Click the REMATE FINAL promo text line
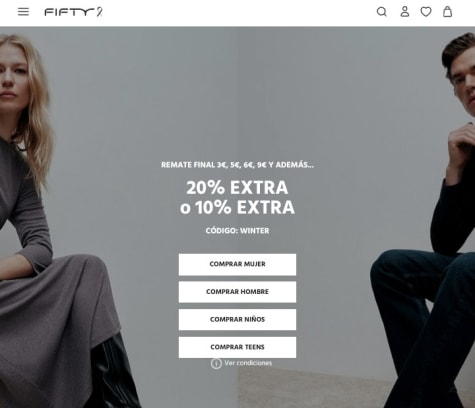Viewport: 475px width, 408px height. (237, 165)
